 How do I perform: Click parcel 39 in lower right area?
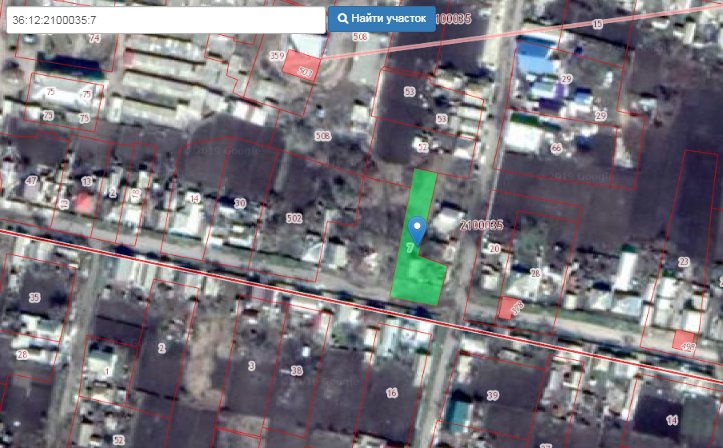492,396
